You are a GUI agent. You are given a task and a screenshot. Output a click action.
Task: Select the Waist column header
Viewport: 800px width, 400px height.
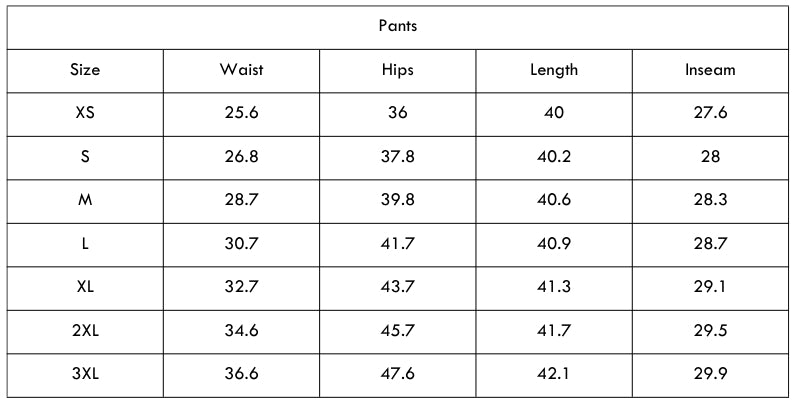tap(241, 69)
